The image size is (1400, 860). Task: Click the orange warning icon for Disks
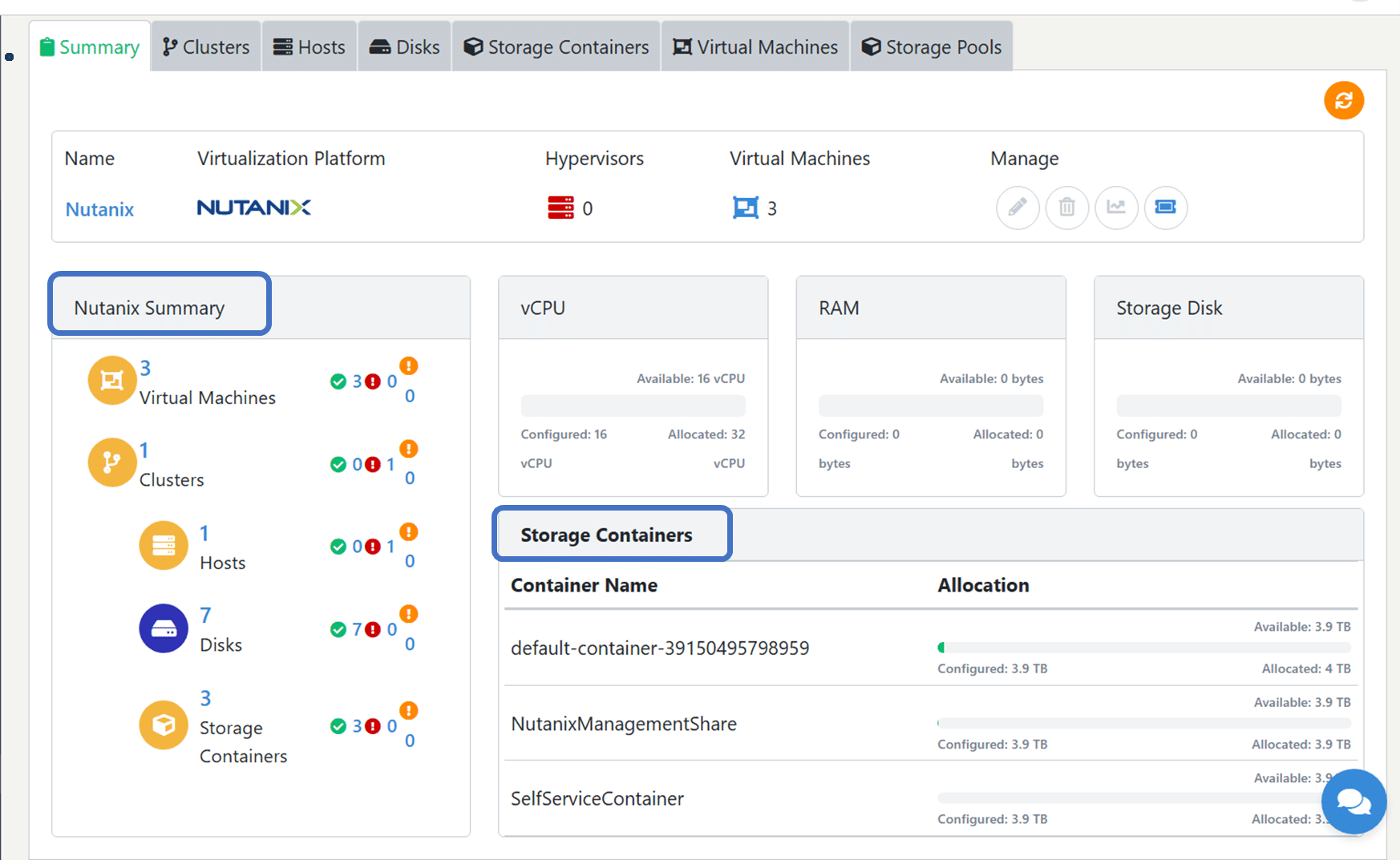pyautogui.click(x=409, y=614)
